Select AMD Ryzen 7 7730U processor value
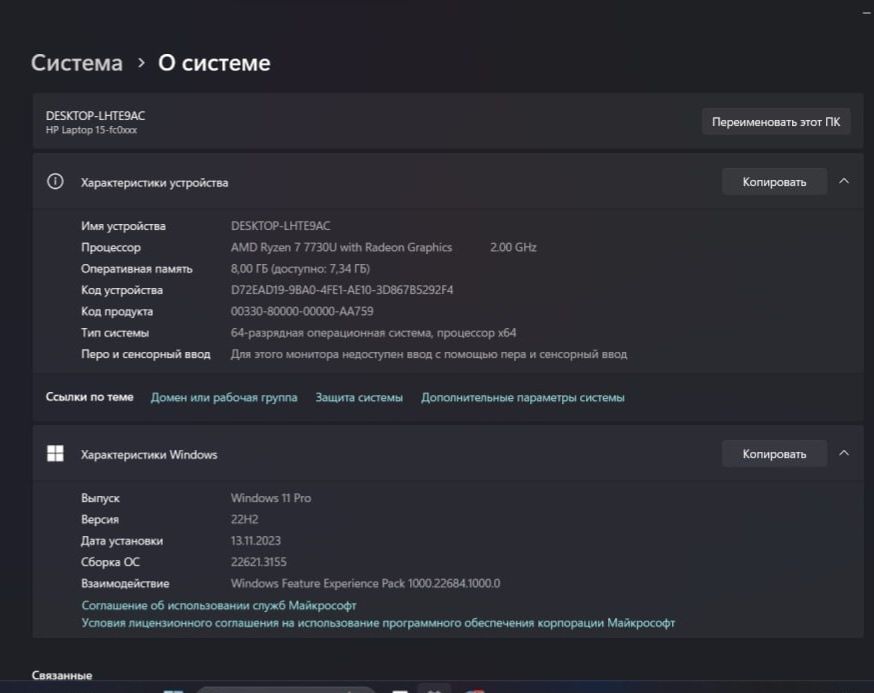874x693 pixels. pos(341,248)
